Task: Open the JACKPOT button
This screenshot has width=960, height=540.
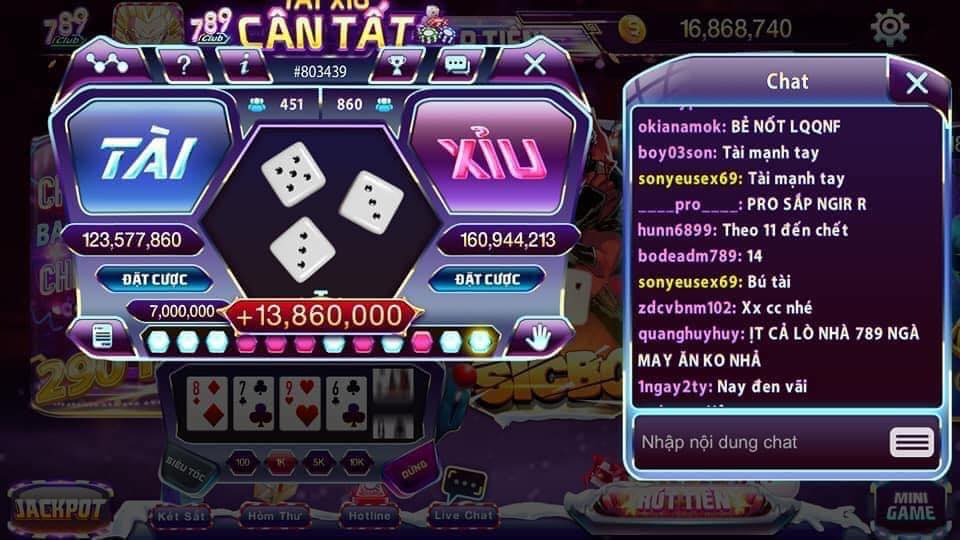Action: [59, 509]
